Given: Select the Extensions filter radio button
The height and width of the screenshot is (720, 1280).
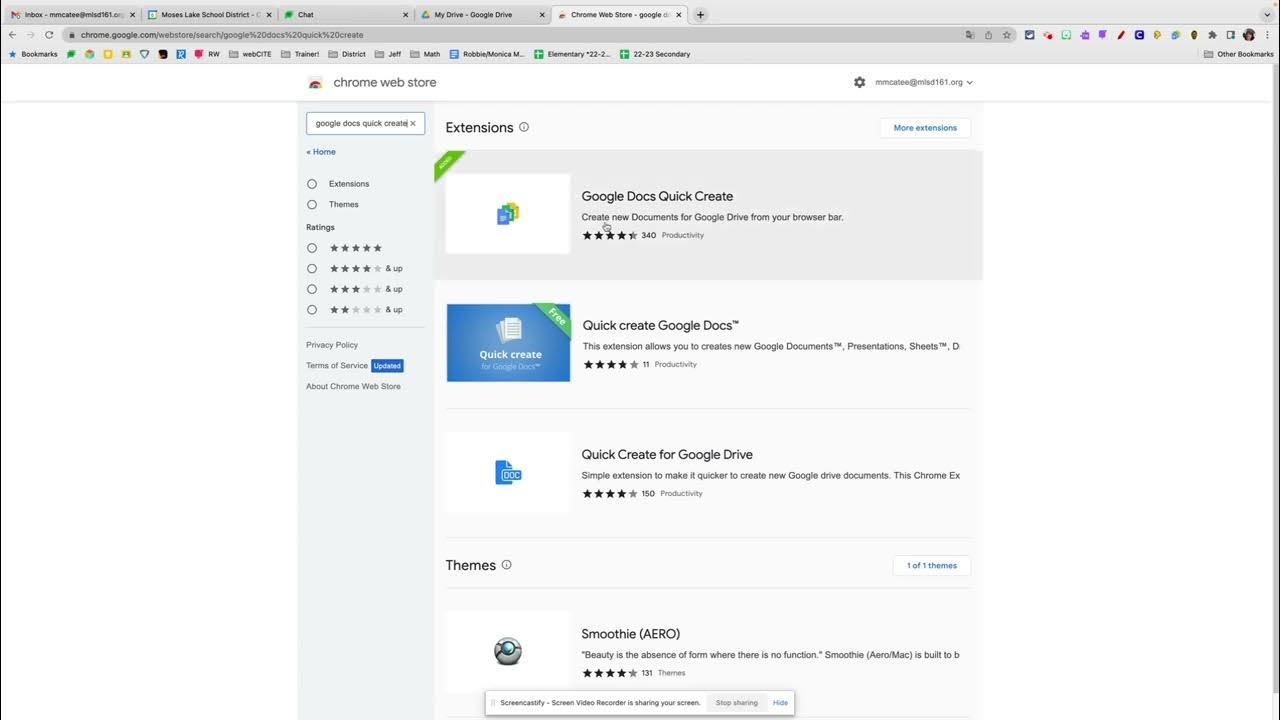Looking at the screenshot, I should pyautogui.click(x=312, y=184).
